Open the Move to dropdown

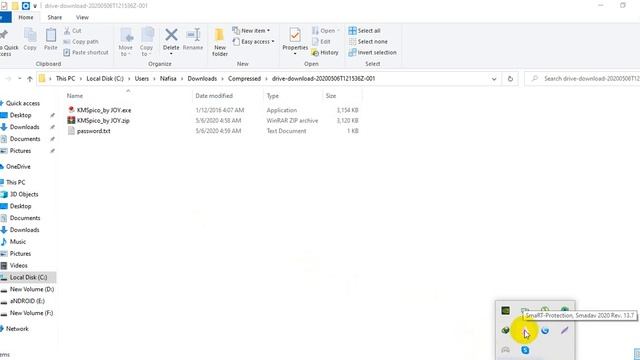pyautogui.click(x=126, y=42)
